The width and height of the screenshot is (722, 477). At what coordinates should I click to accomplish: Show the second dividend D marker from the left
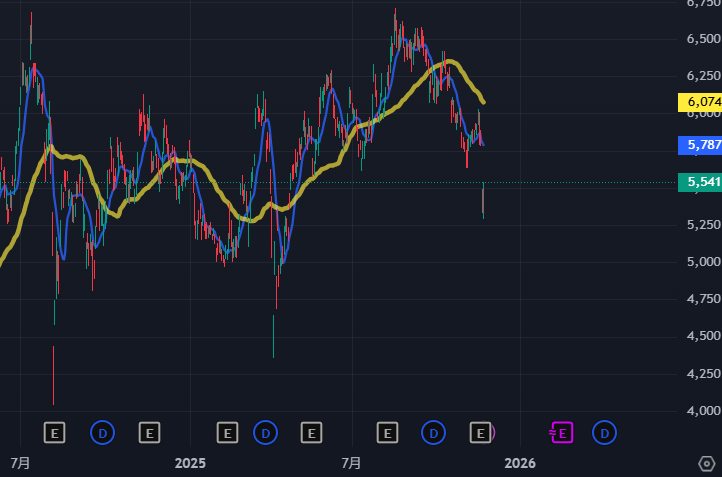click(266, 432)
